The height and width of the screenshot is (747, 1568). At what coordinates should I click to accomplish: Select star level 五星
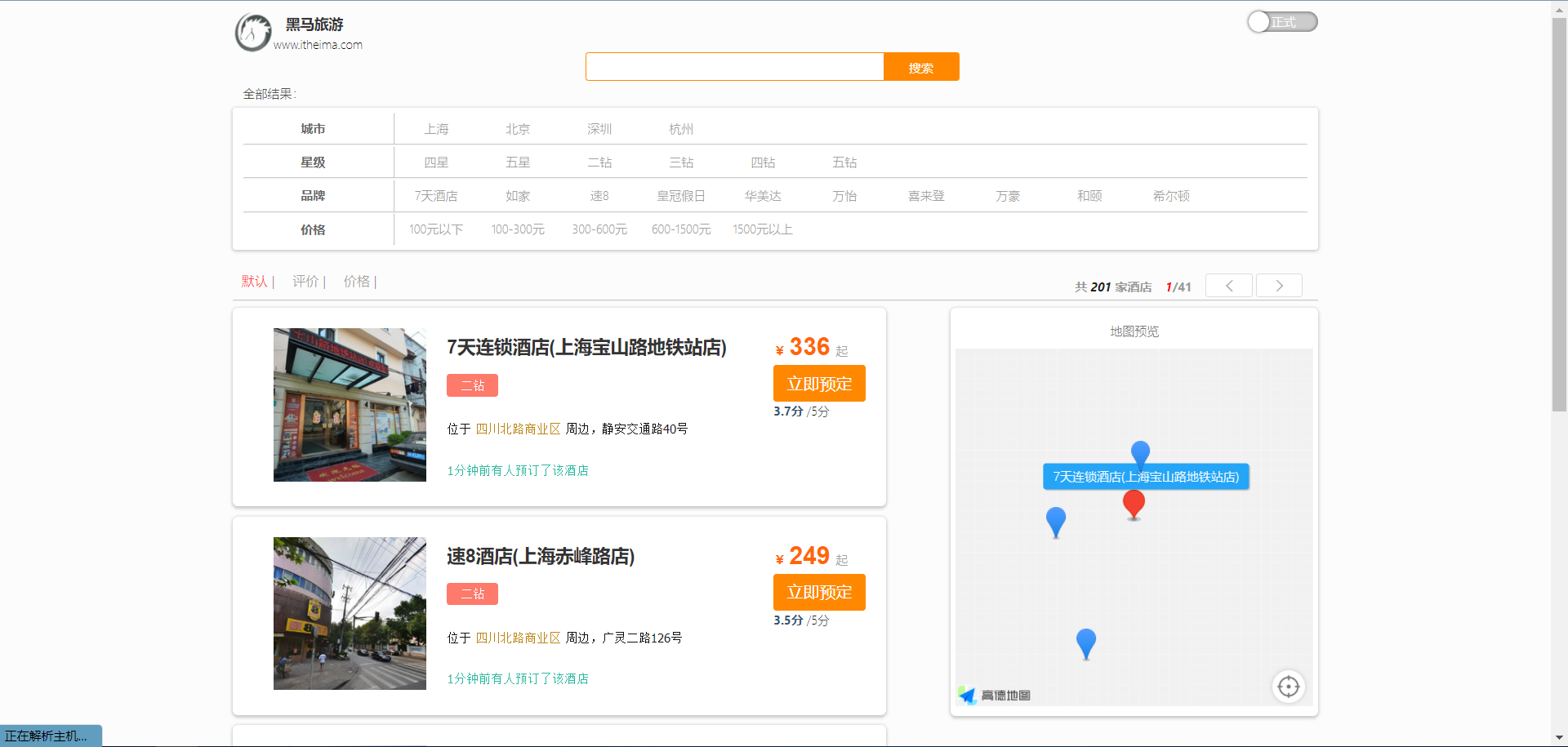[518, 162]
